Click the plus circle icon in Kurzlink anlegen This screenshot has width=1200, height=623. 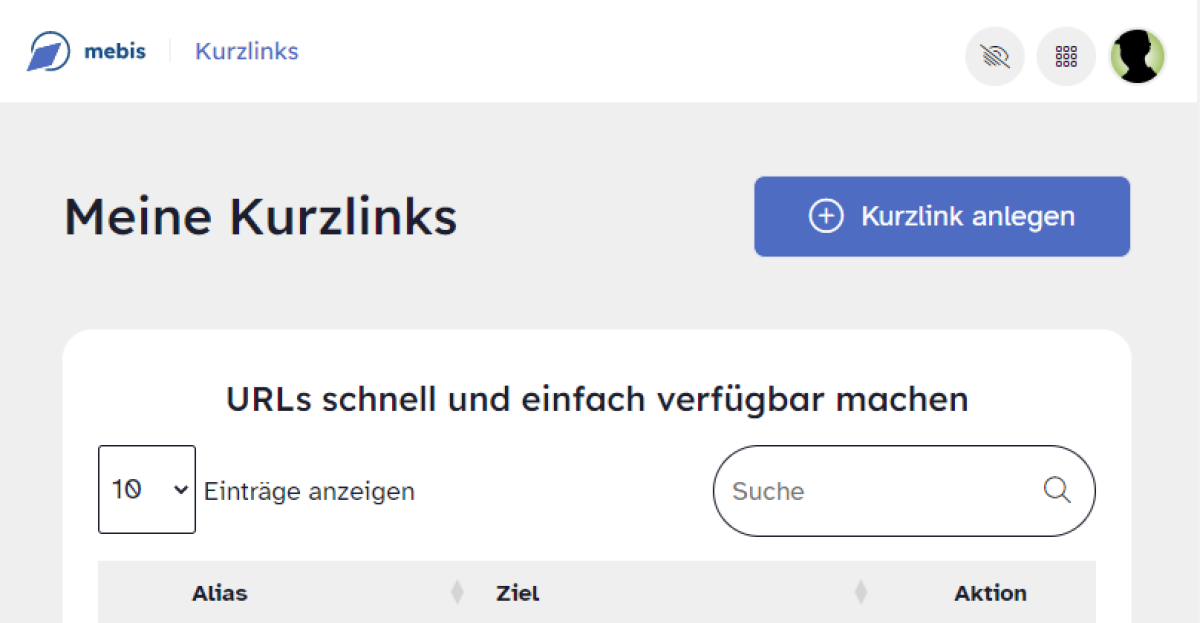tap(826, 217)
